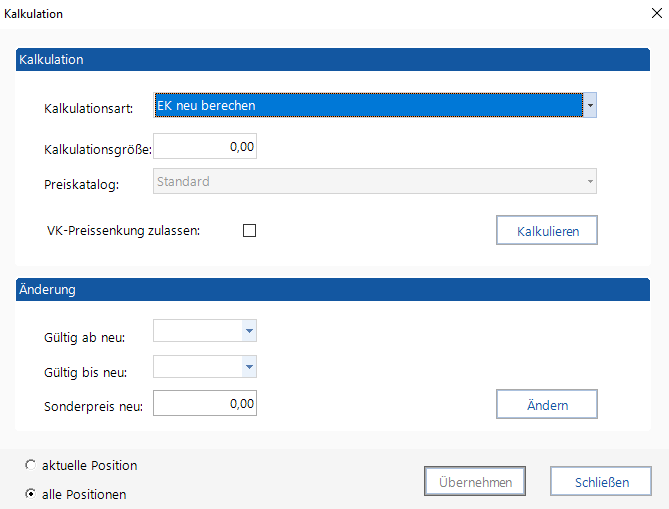Select the 'EK neu berechen' combo box field

[367, 105]
